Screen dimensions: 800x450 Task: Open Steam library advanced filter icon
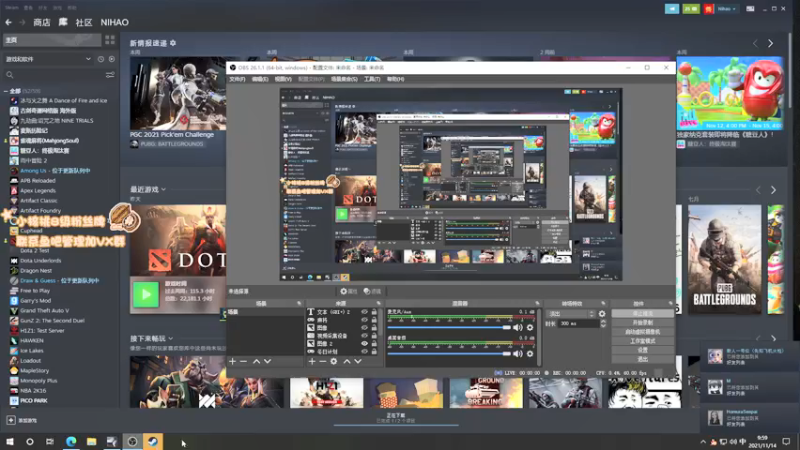110,75
